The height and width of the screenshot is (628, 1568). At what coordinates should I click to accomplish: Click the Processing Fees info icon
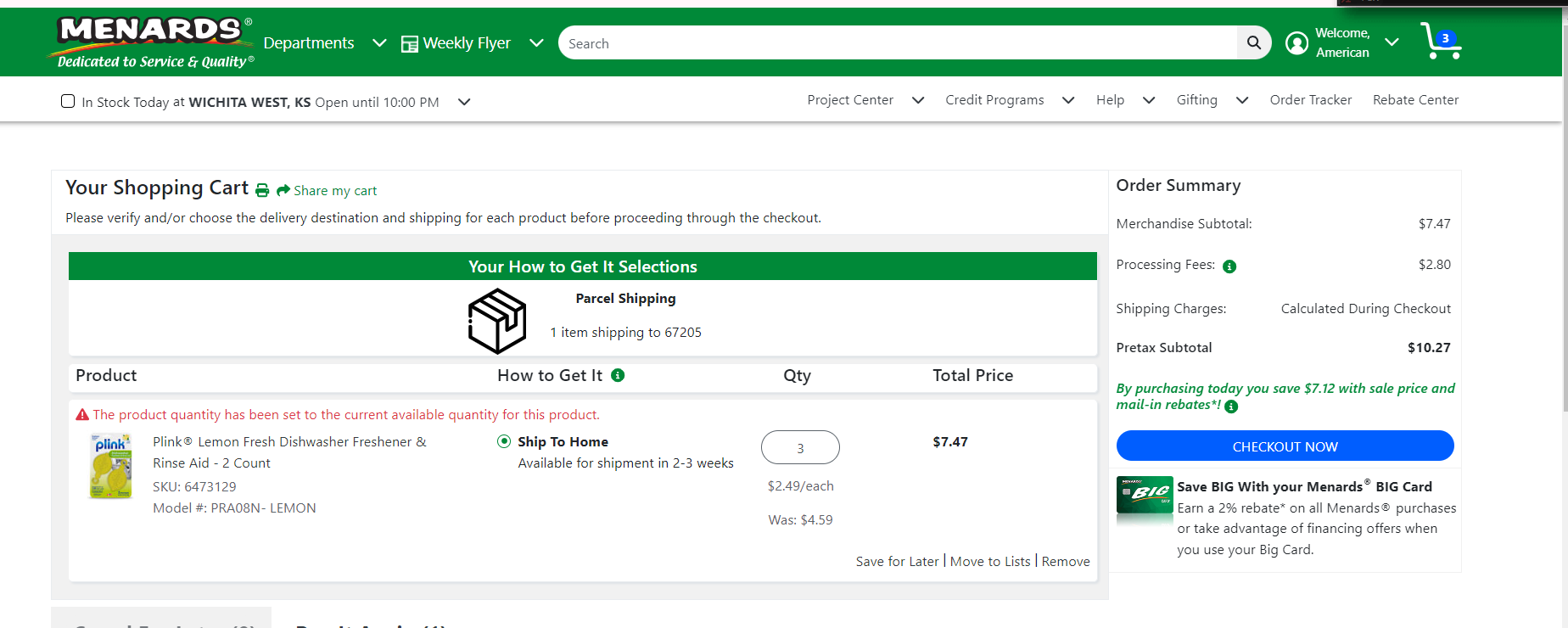click(1229, 266)
